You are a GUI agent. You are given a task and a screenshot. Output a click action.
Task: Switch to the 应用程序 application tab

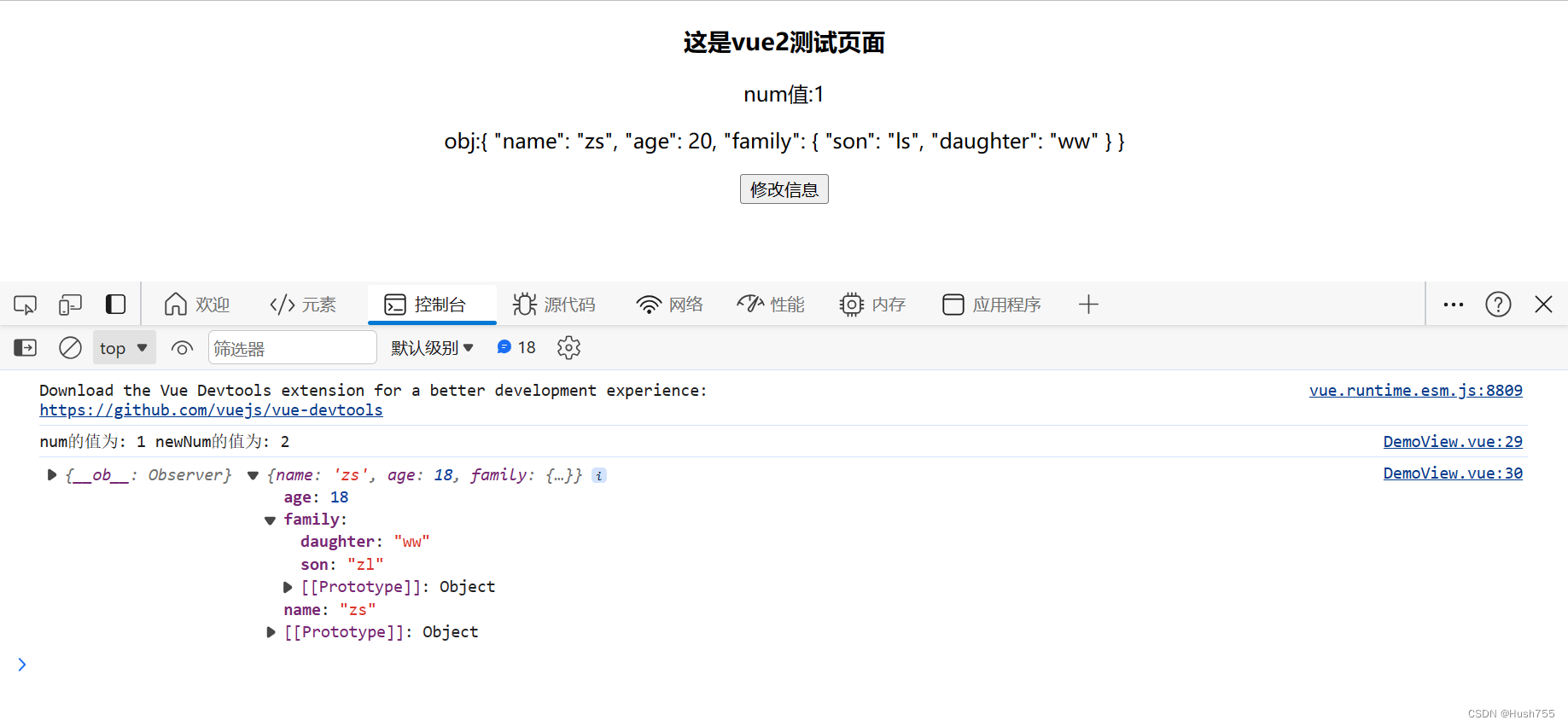point(992,305)
